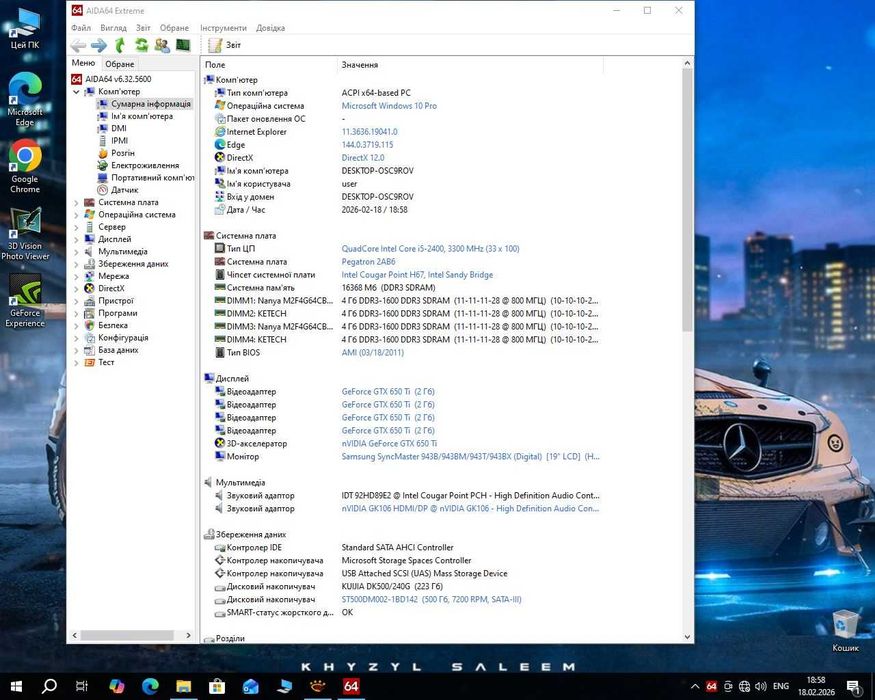Expand the DirectX tree node
The width and height of the screenshot is (875, 700).
click(76, 289)
